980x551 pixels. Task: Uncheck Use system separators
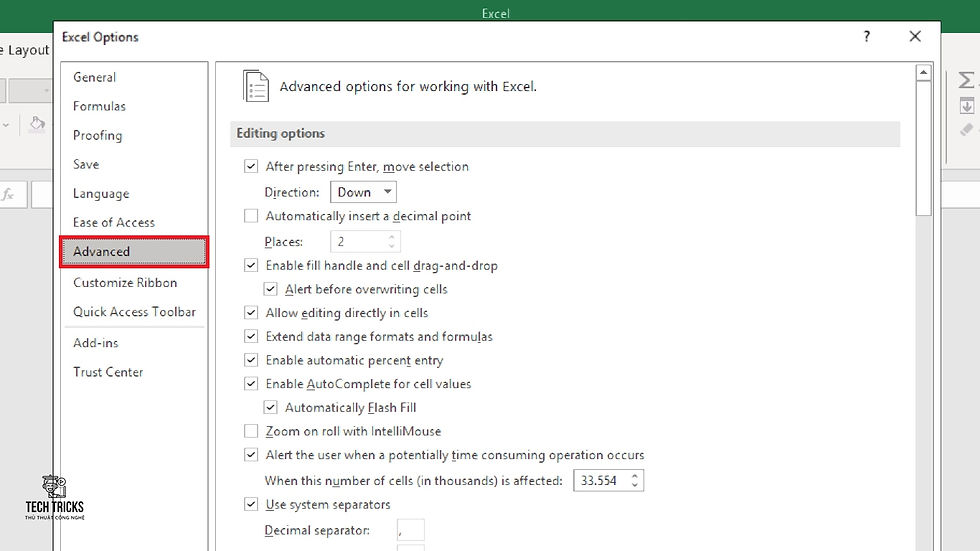pyautogui.click(x=251, y=504)
